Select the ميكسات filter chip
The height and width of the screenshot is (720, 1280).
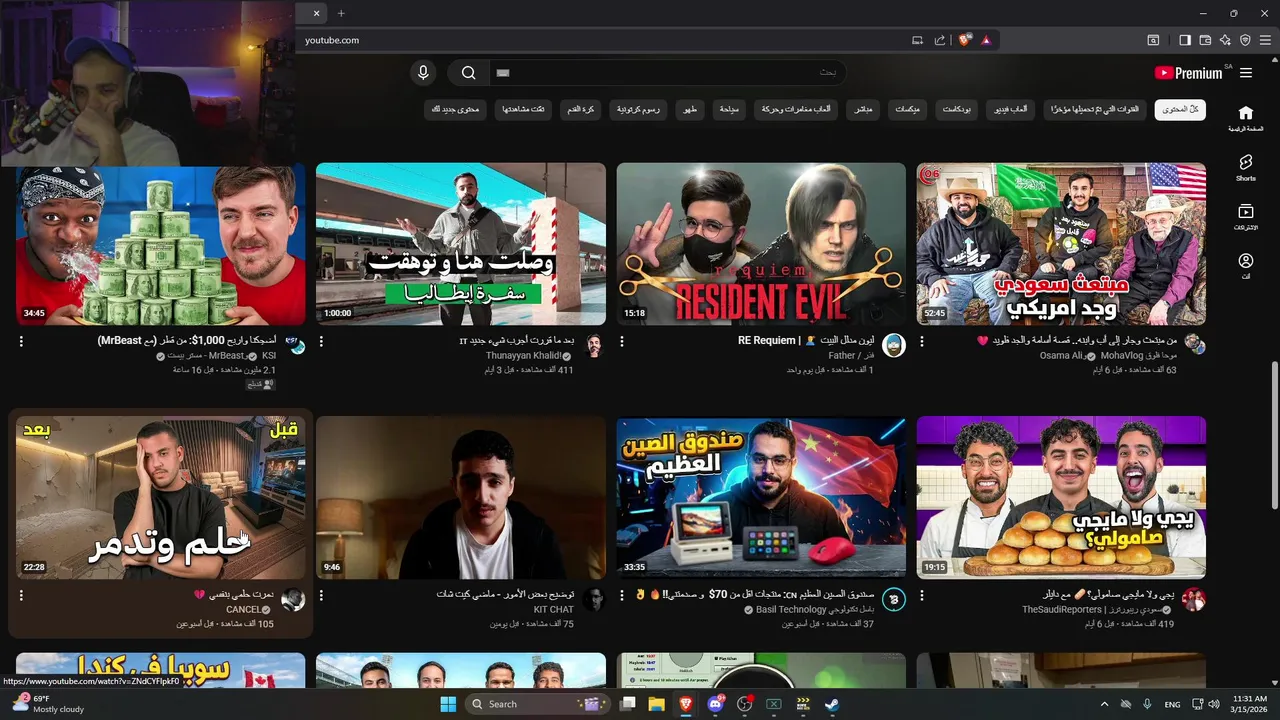[908, 109]
